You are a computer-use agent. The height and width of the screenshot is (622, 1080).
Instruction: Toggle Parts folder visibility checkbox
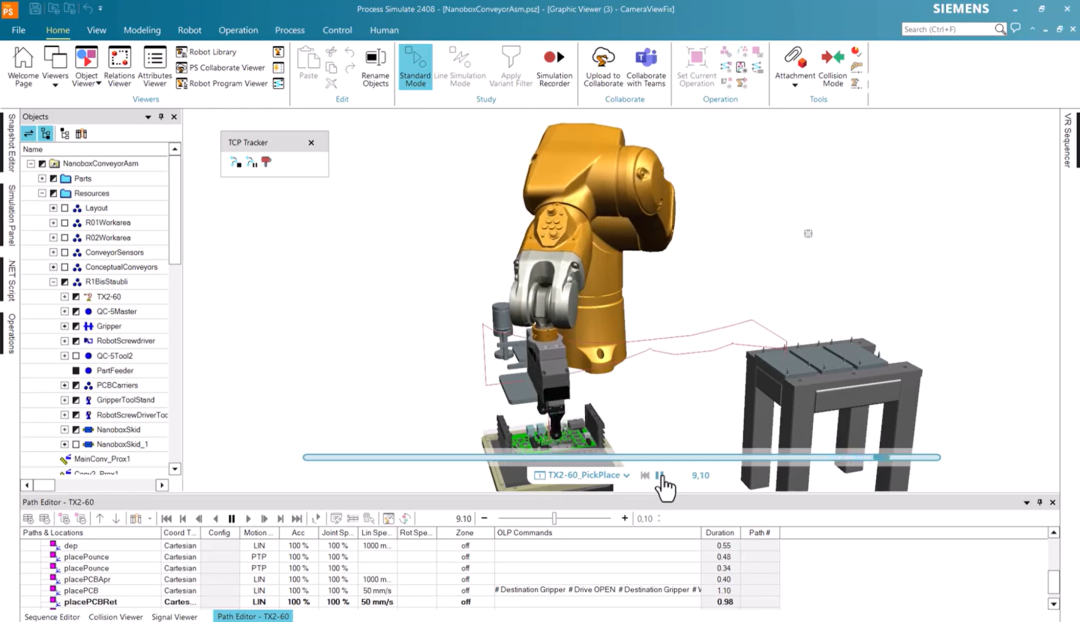coord(54,178)
